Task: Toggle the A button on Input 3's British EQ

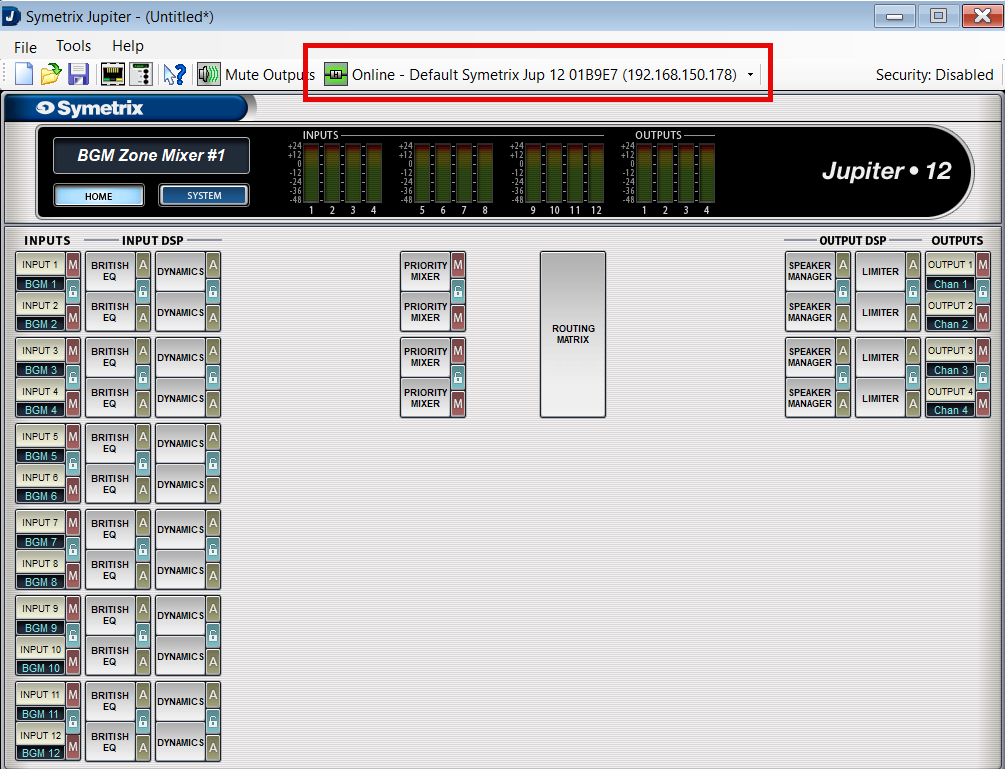Action: pyautogui.click(x=143, y=351)
